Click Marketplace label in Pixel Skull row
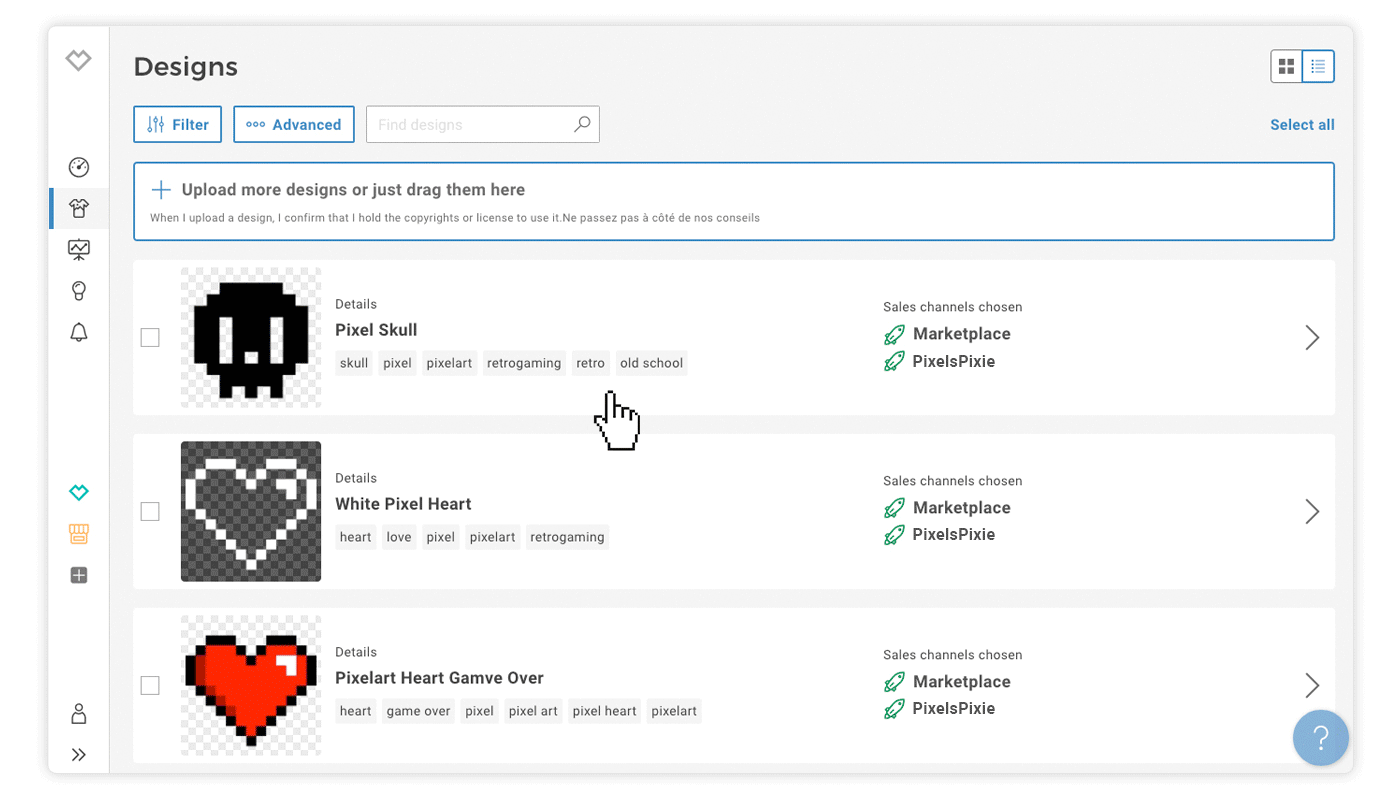This screenshot has height=800, width=1400. (x=962, y=334)
